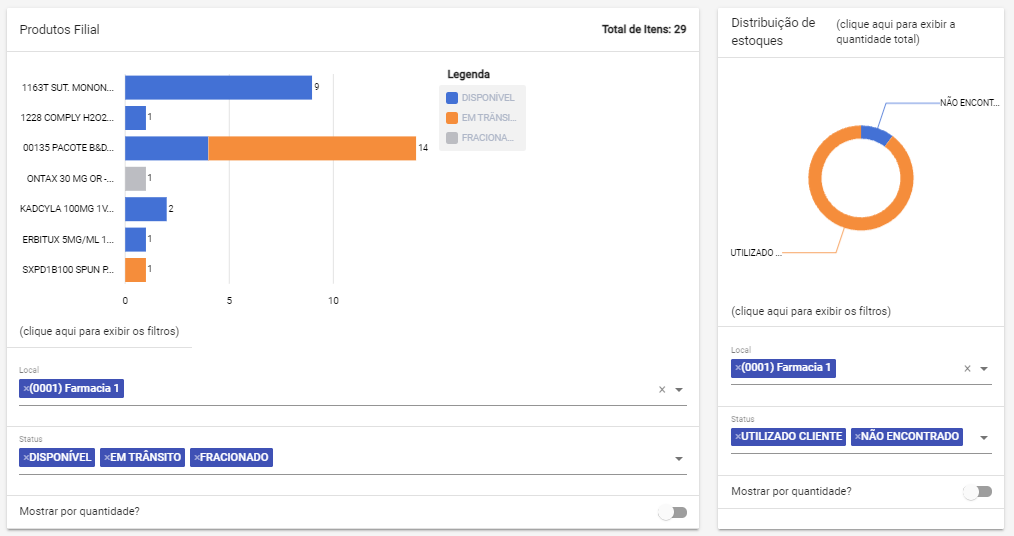Remove UTILIZADO CLIENTE chip from status filter
1014x536 pixels.
click(738, 437)
